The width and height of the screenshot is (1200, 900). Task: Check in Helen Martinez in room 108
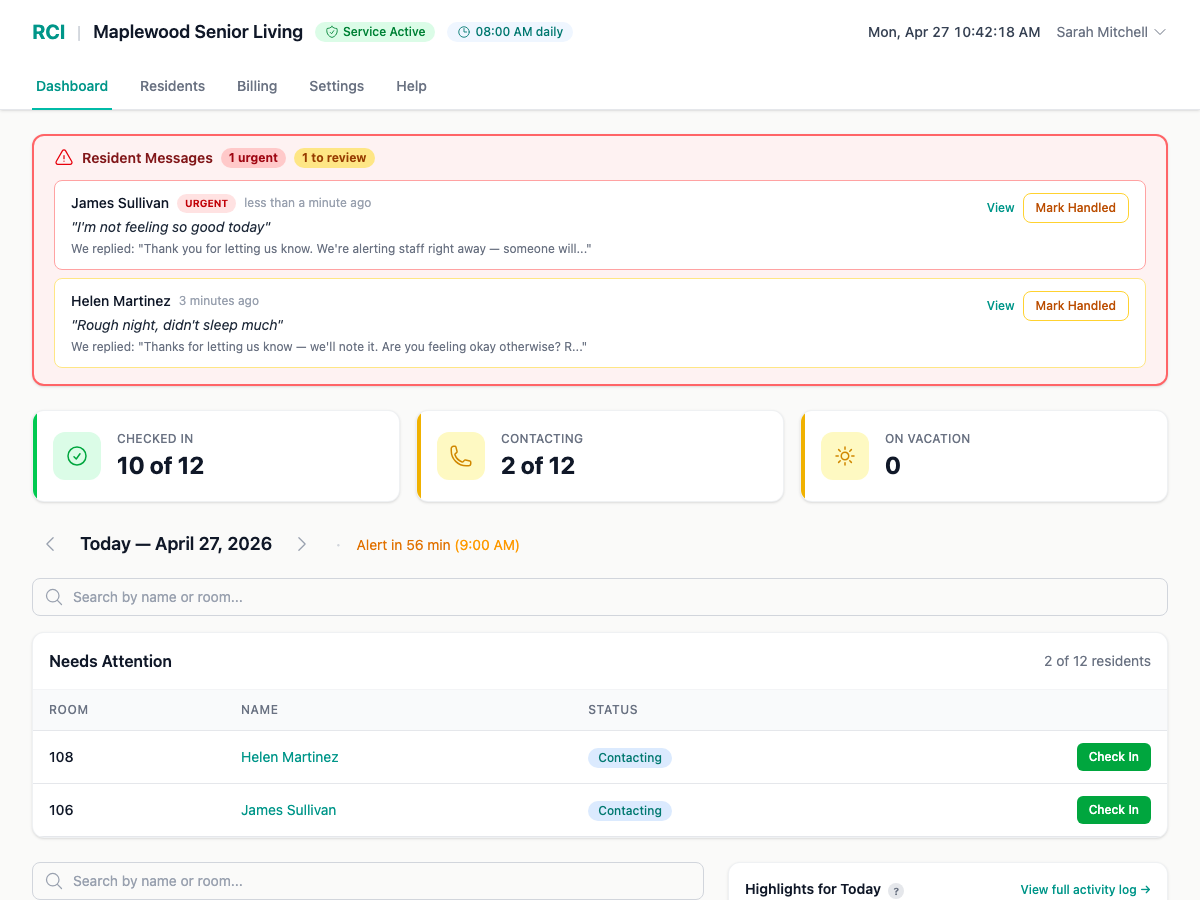[1113, 757]
